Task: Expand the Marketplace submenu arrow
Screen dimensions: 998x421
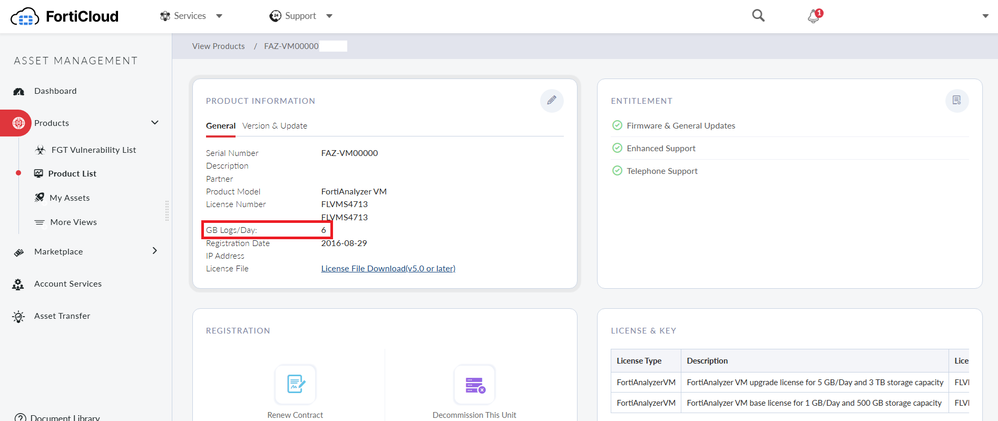Action: [x=155, y=251]
